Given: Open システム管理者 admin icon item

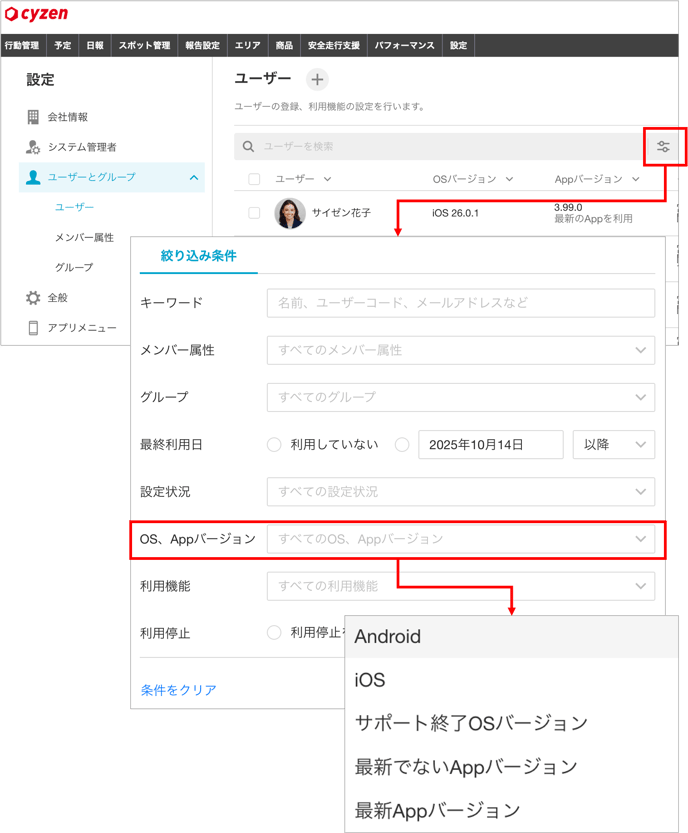Looking at the screenshot, I should tap(33, 147).
